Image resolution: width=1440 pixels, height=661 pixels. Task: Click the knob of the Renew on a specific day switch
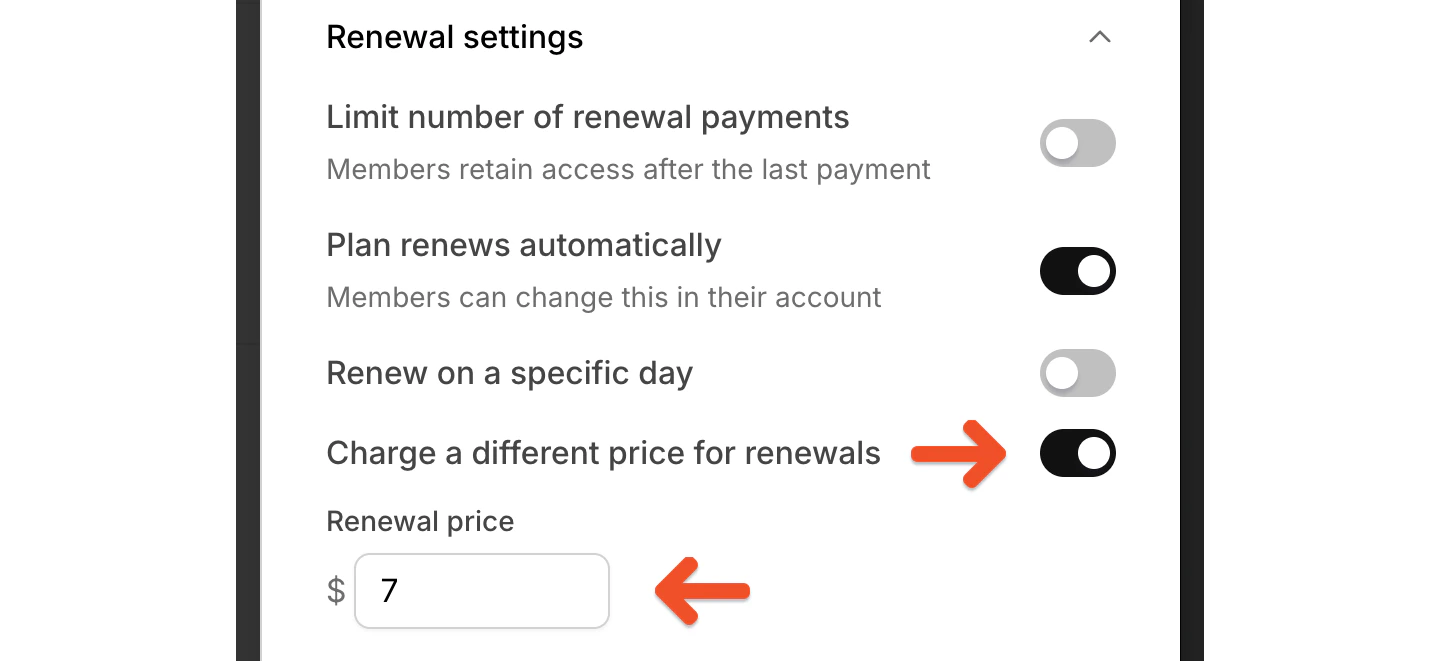coord(1060,373)
